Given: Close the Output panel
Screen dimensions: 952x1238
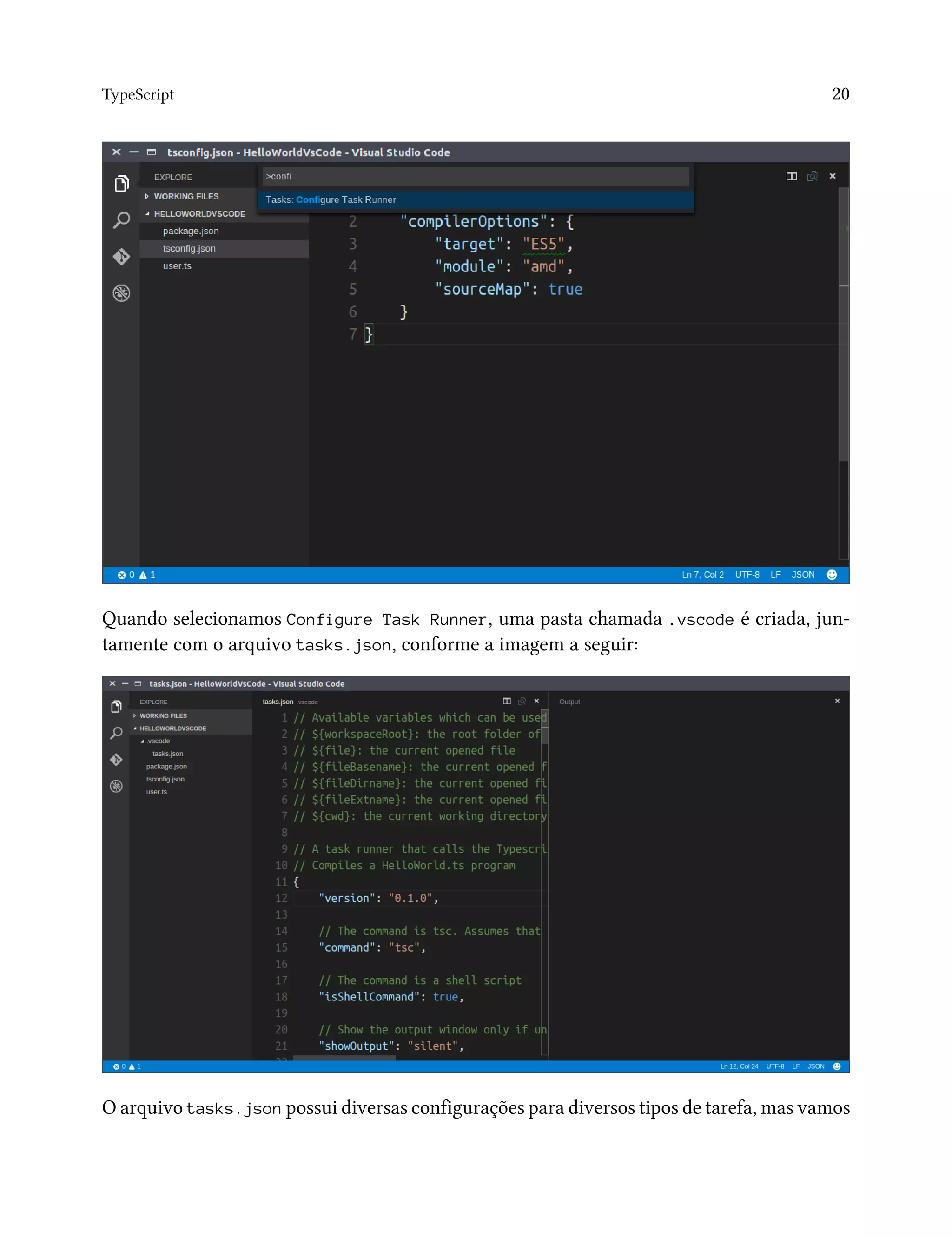Looking at the screenshot, I should [x=837, y=701].
